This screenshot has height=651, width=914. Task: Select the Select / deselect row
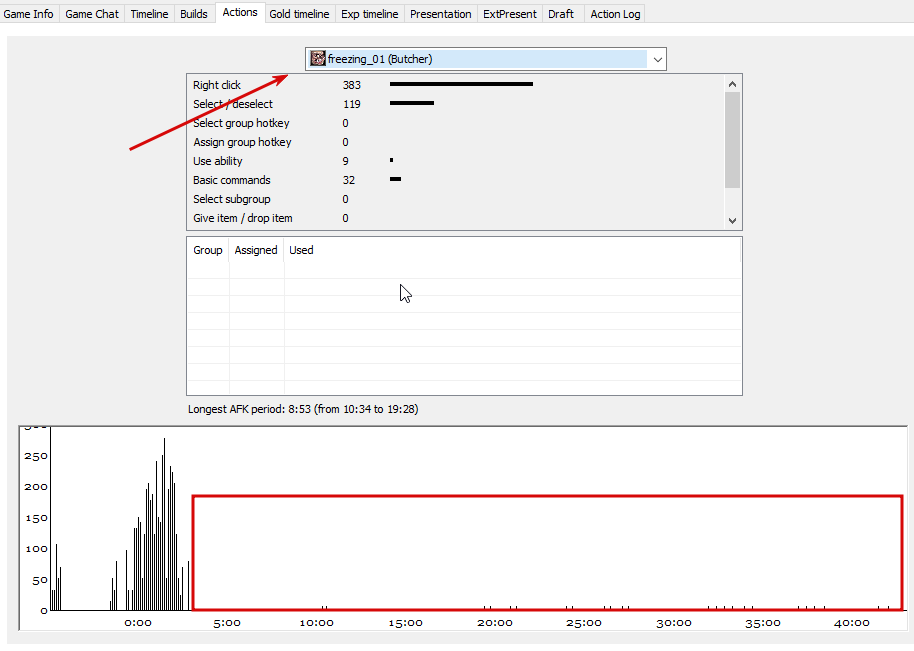click(x=455, y=104)
